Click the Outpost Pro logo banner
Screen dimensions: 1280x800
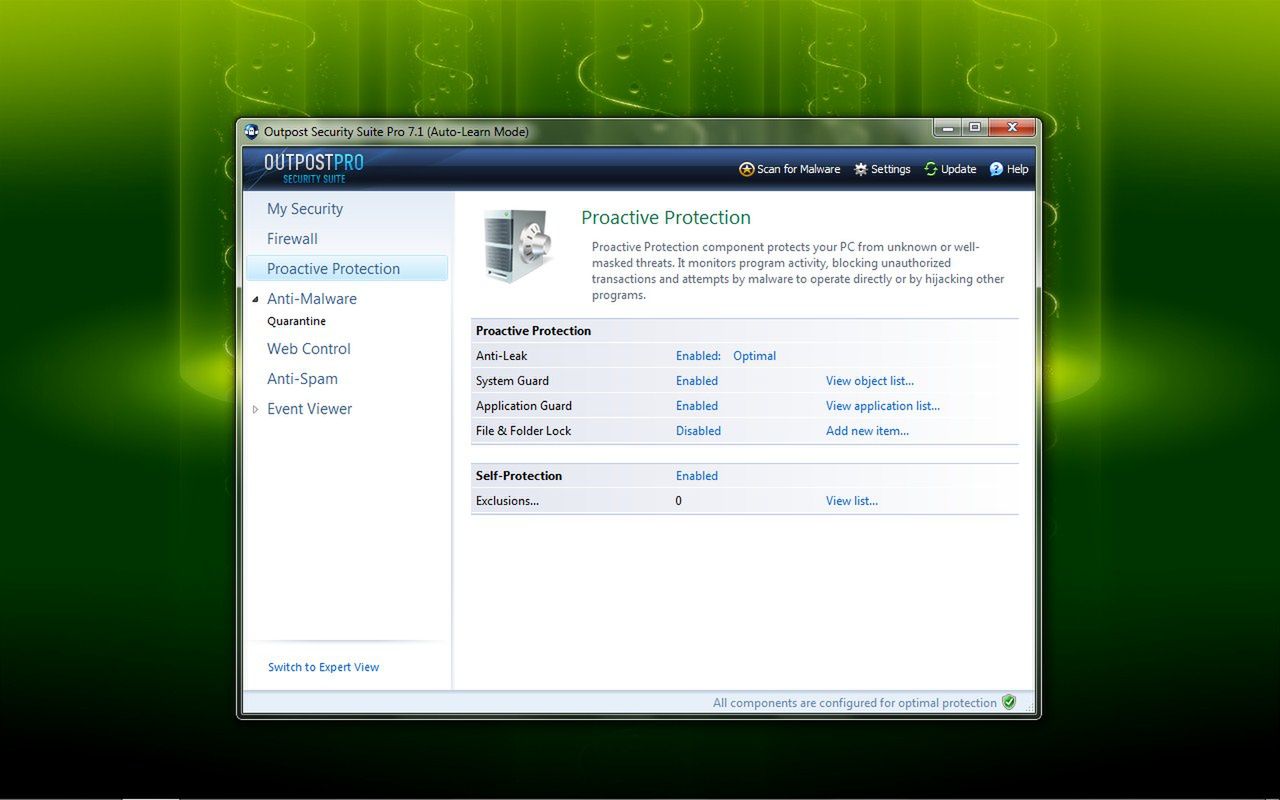click(313, 168)
